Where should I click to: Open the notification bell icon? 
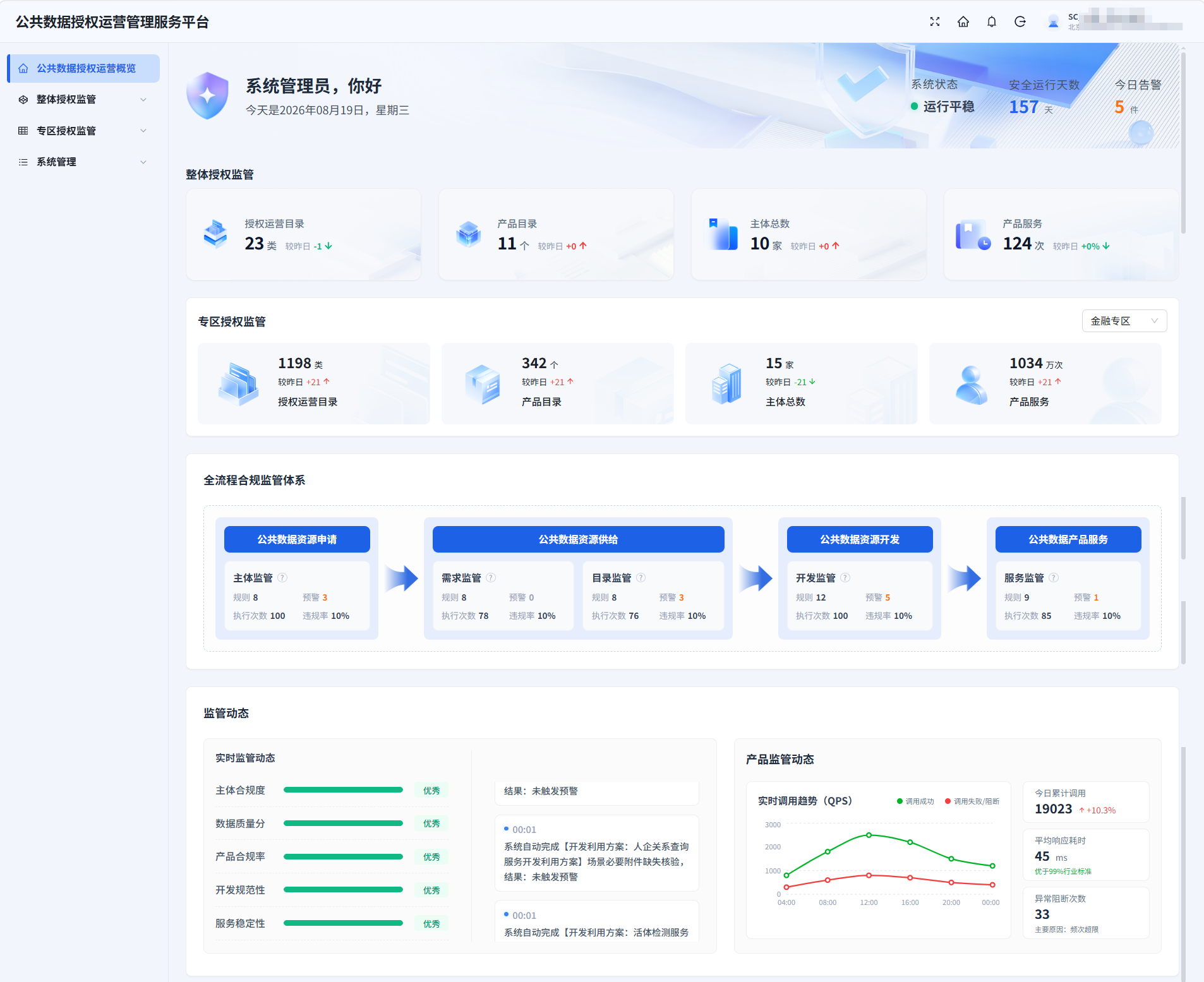click(992, 22)
